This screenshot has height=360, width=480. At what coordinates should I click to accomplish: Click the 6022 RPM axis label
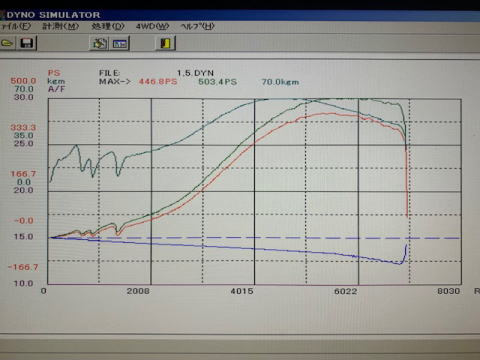[345, 291]
